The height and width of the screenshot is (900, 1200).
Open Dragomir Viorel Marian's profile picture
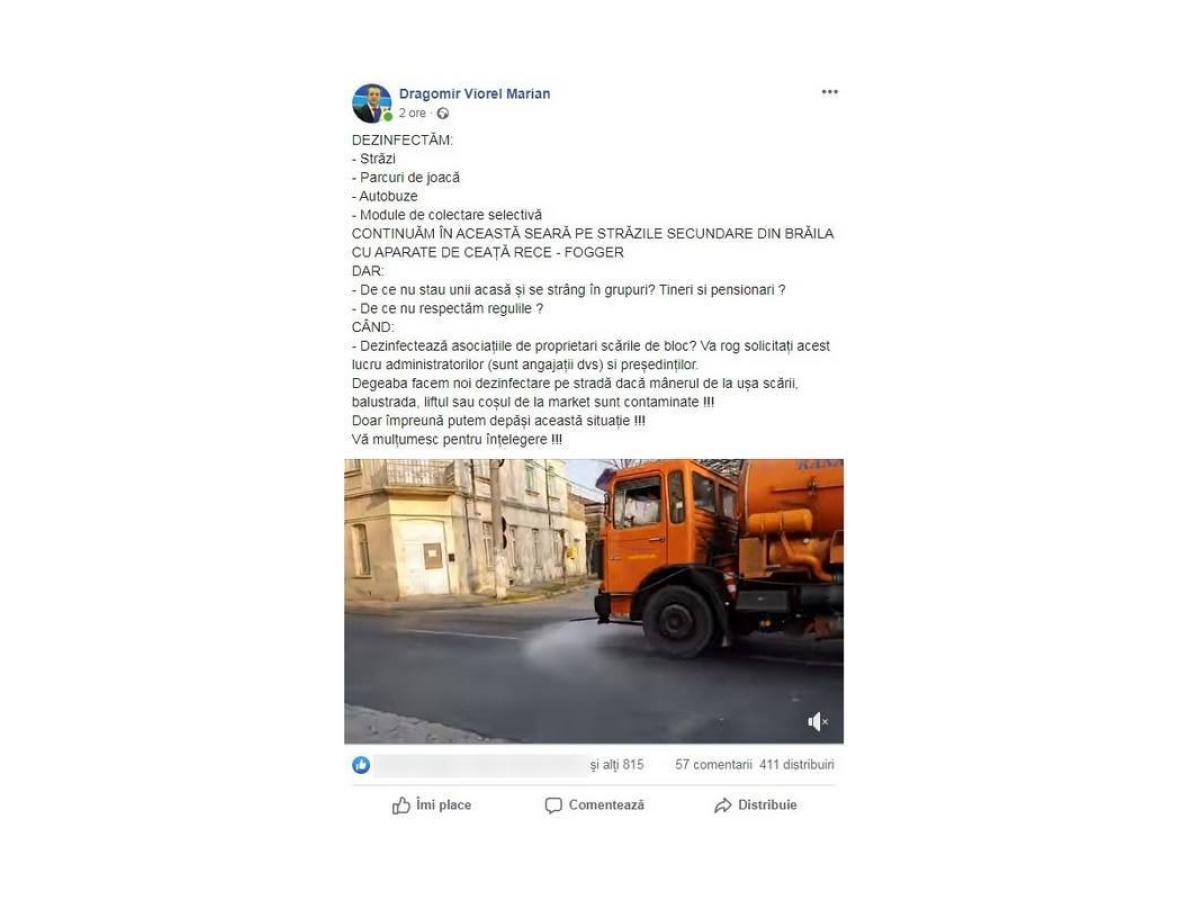click(371, 103)
